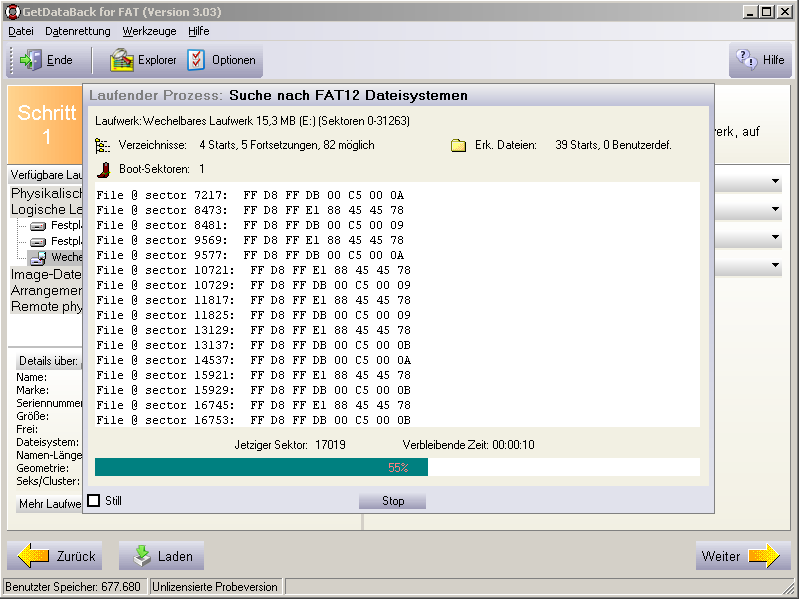Click the Laden button label
Viewport: 799px width, 599px height.
pos(175,556)
